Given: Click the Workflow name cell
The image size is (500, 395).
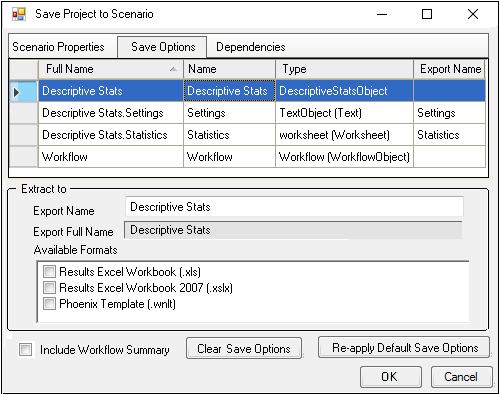Looking at the screenshot, I should [x=229, y=157].
